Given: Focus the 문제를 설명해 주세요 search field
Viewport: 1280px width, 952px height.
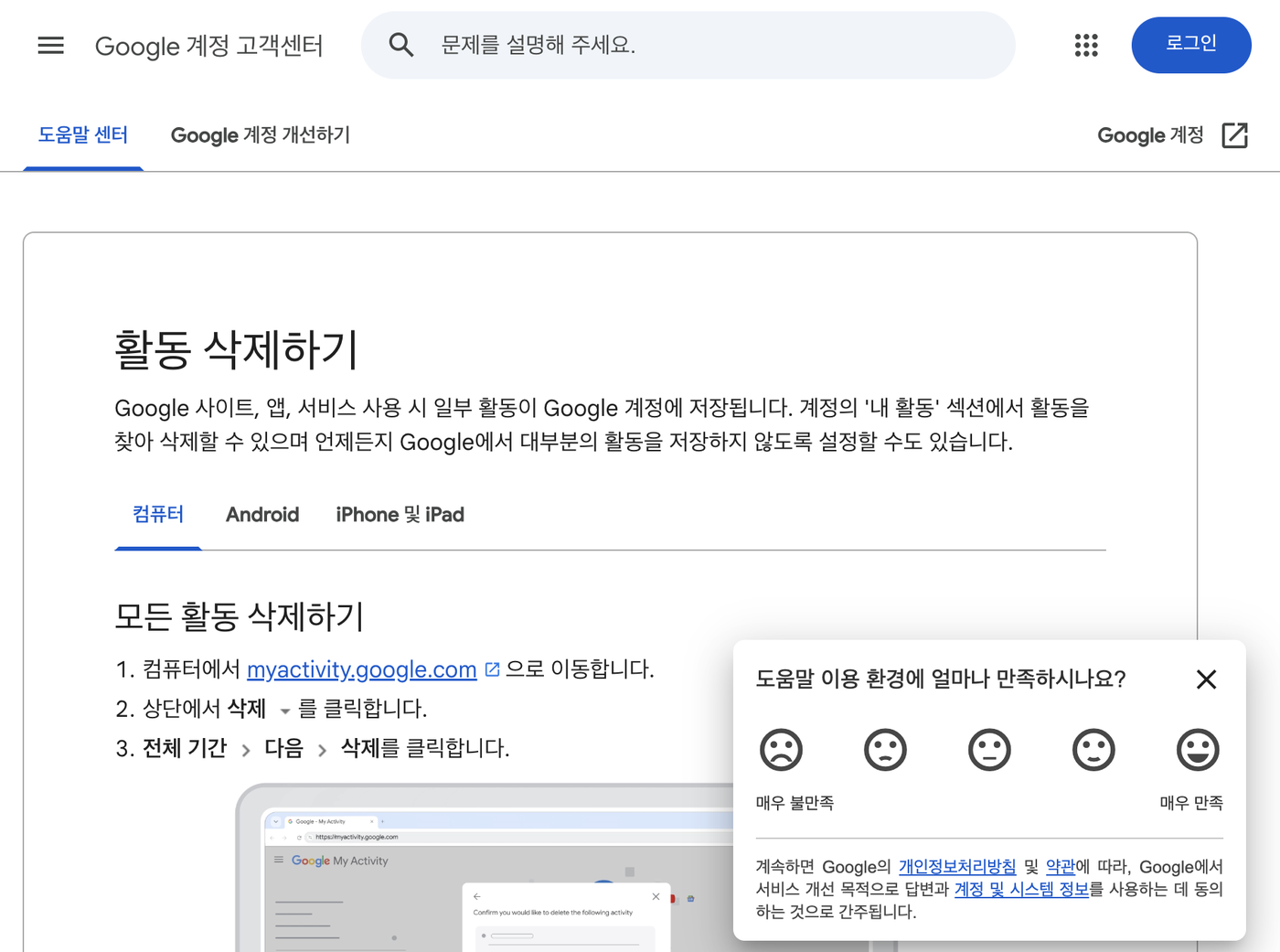Looking at the screenshot, I should [x=688, y=45].
